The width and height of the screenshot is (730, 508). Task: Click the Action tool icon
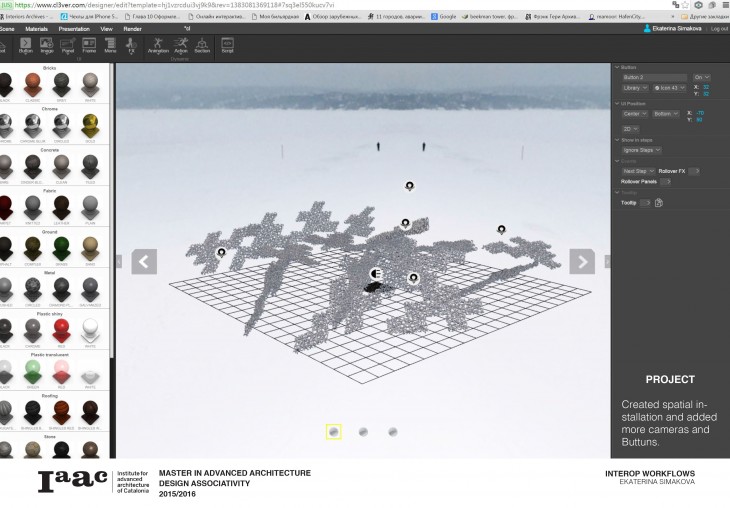[181, 45]
